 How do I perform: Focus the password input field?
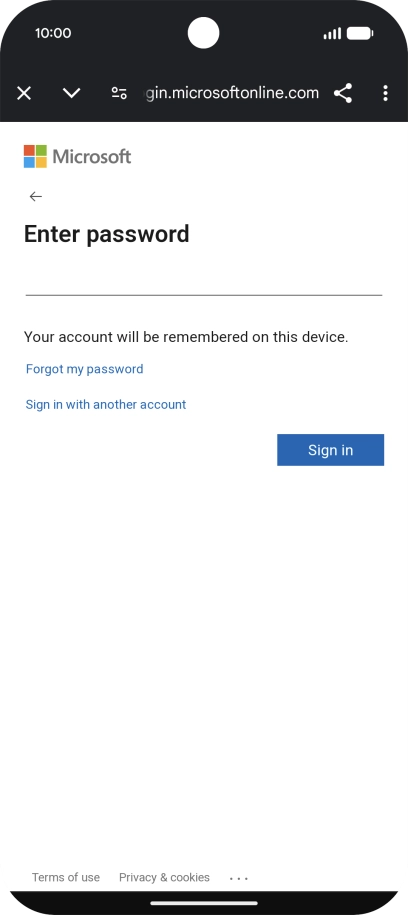coord(204,280)
